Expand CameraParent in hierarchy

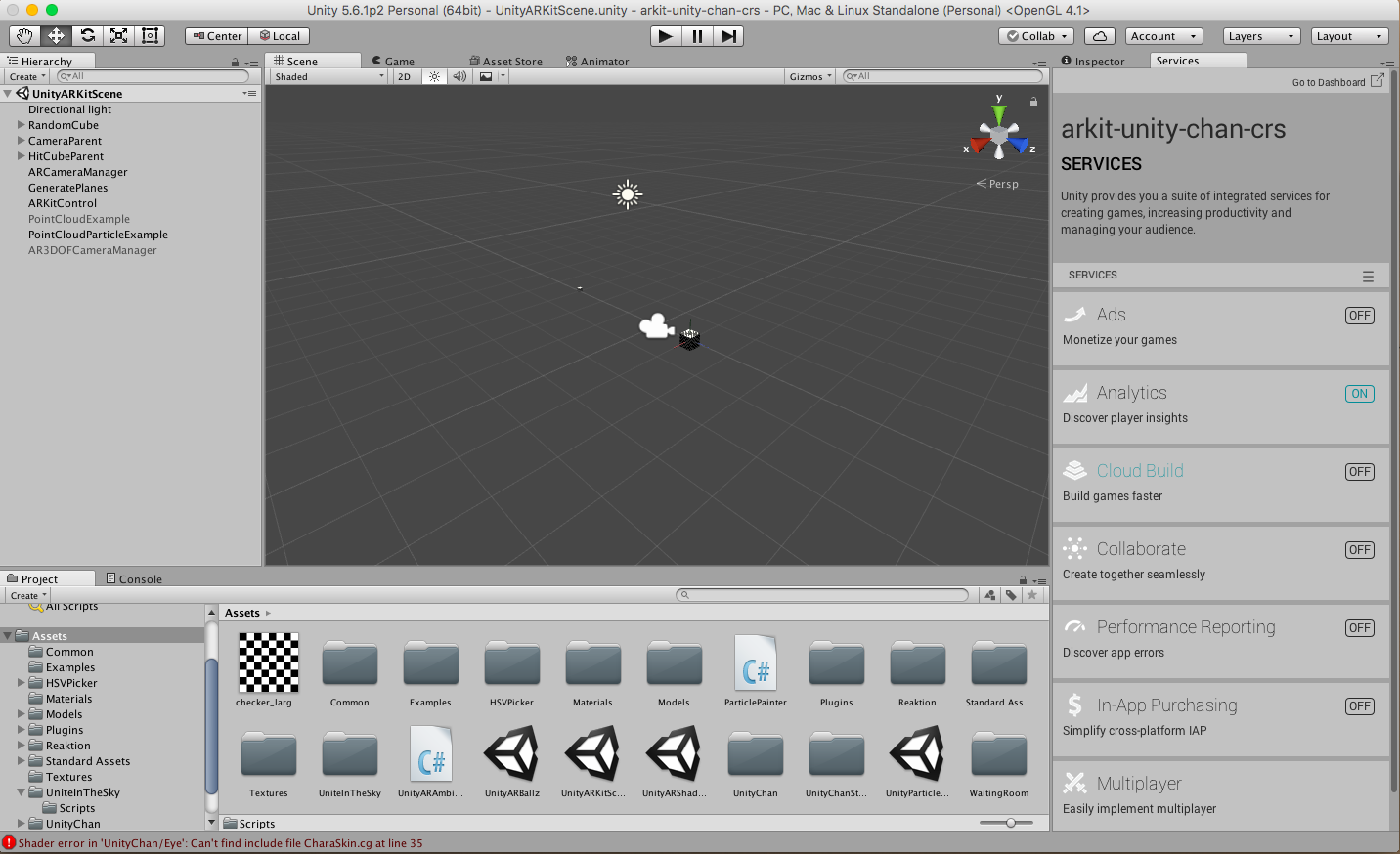coord(21,141)
